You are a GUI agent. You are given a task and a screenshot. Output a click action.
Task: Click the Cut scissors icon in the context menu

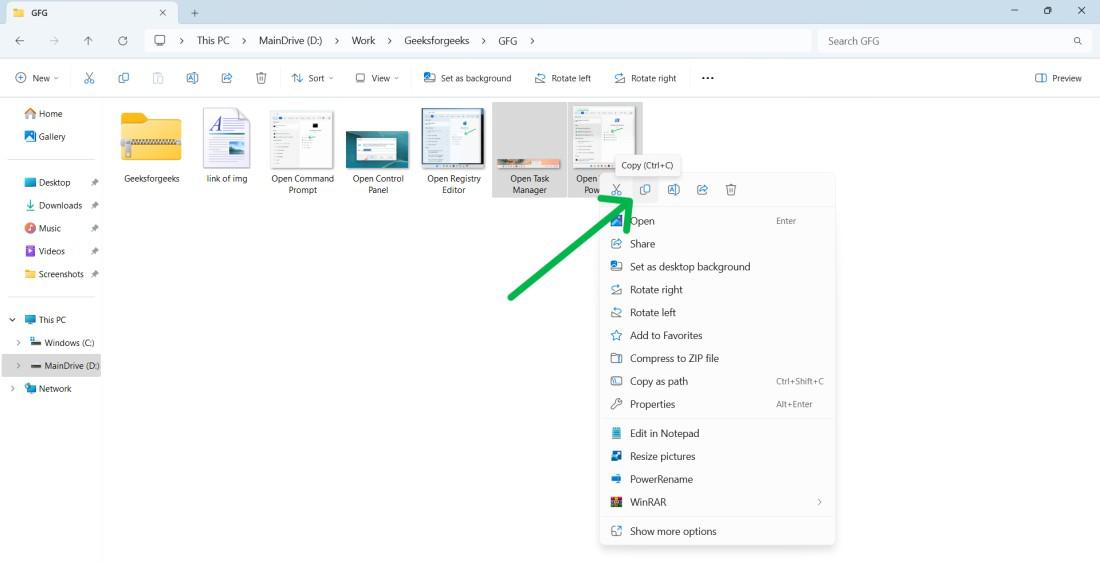click(616, 190)
